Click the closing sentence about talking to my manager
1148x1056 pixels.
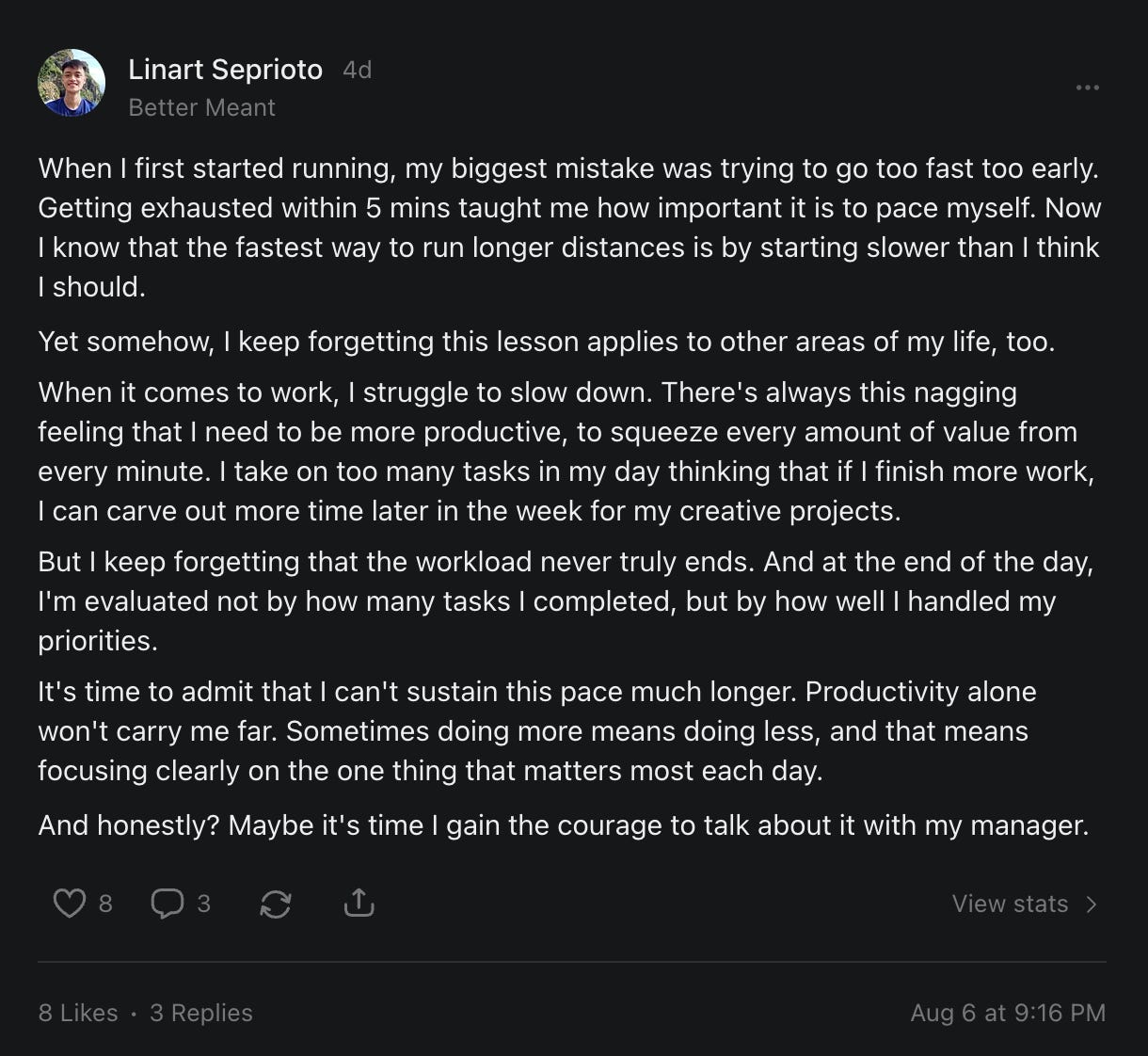563,825
